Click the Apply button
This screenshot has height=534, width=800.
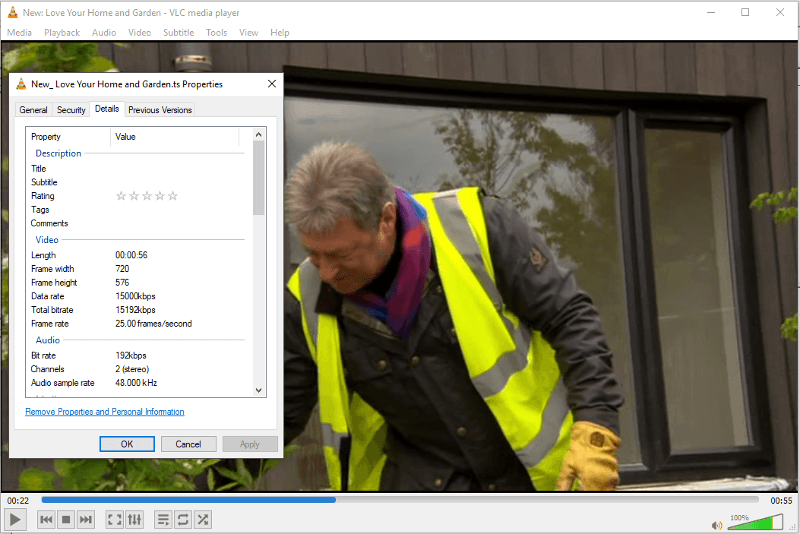click(x=250, y=444)
